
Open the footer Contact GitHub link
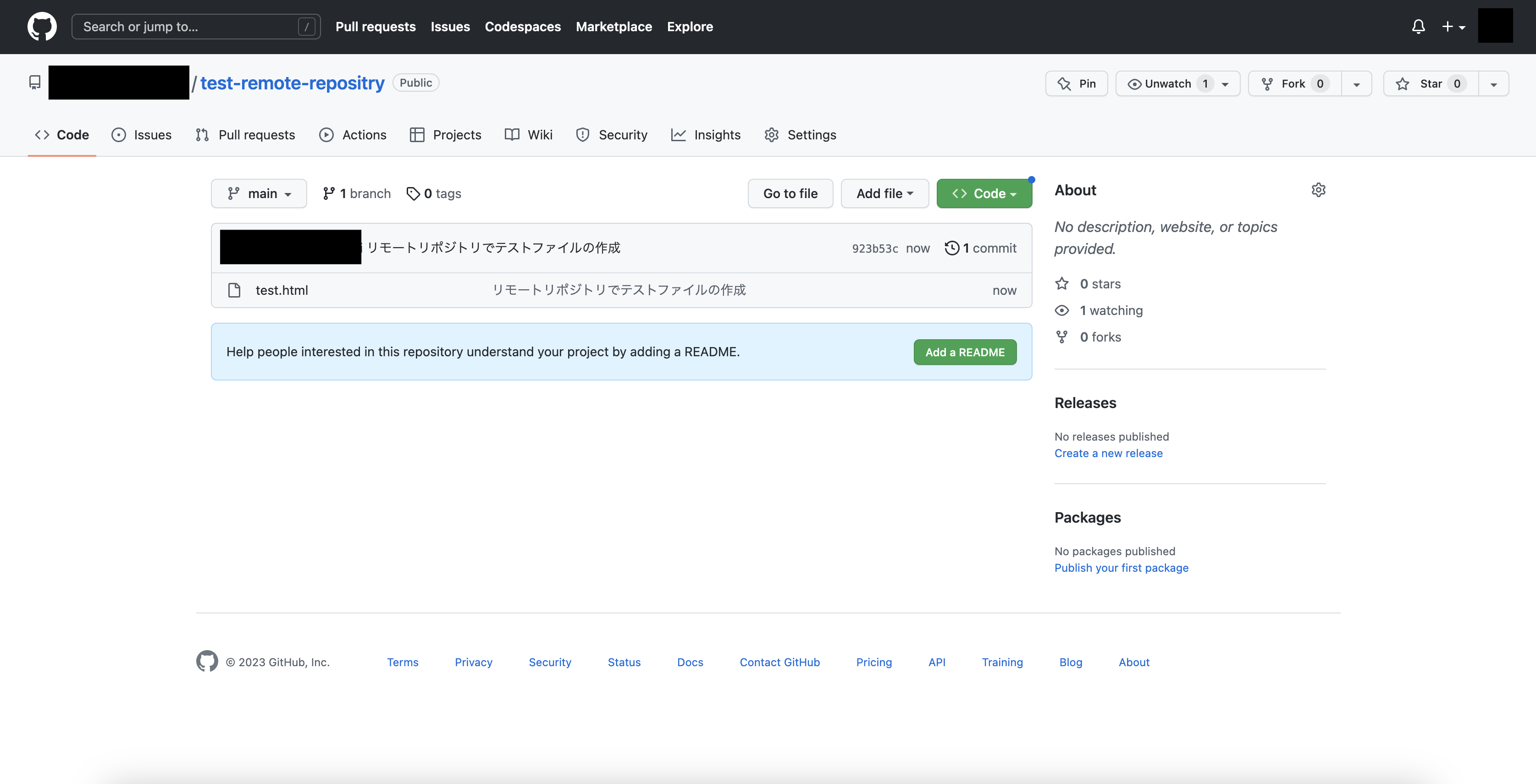[779, 663]
